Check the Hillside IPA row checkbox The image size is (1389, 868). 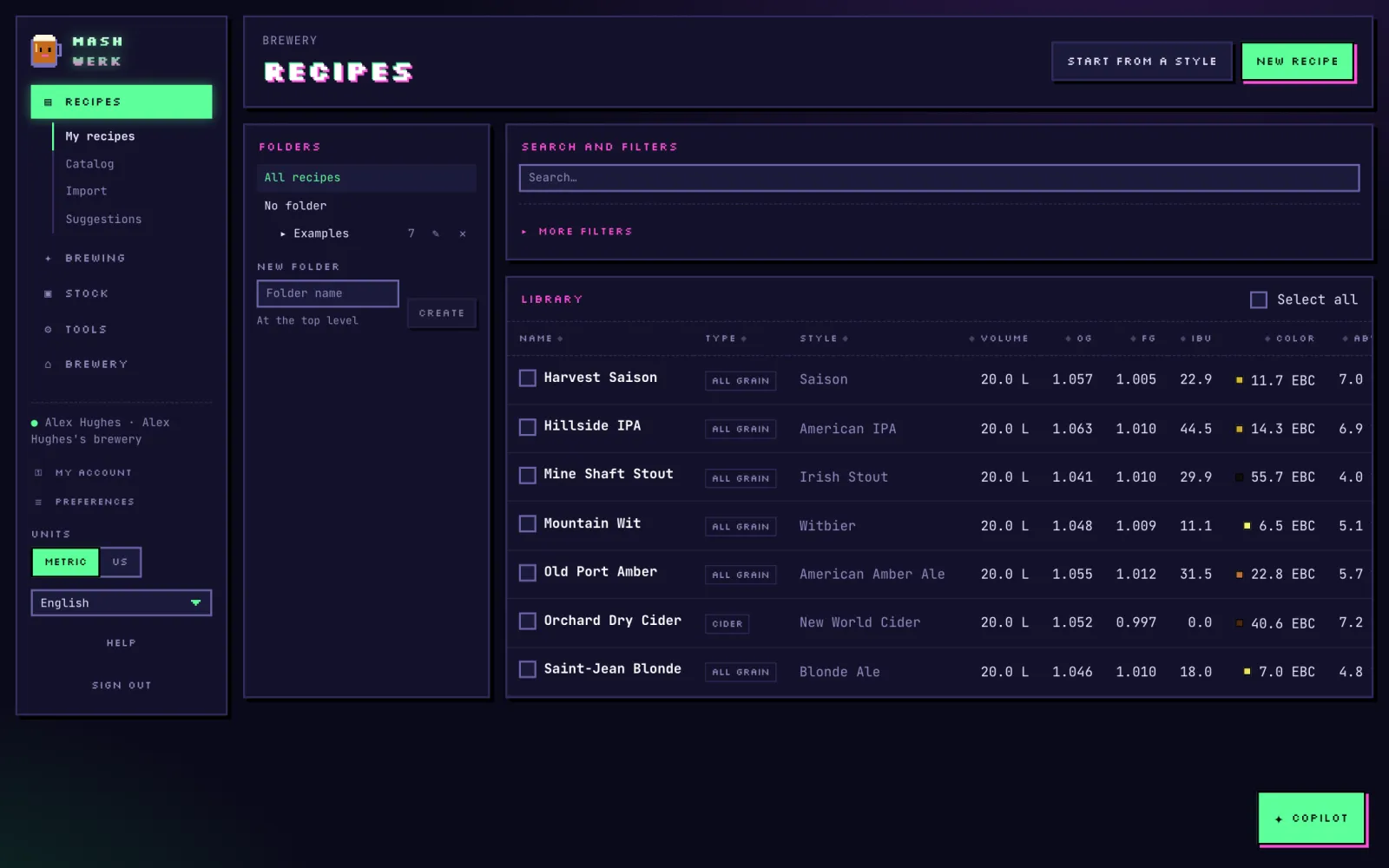coord(528,427)
